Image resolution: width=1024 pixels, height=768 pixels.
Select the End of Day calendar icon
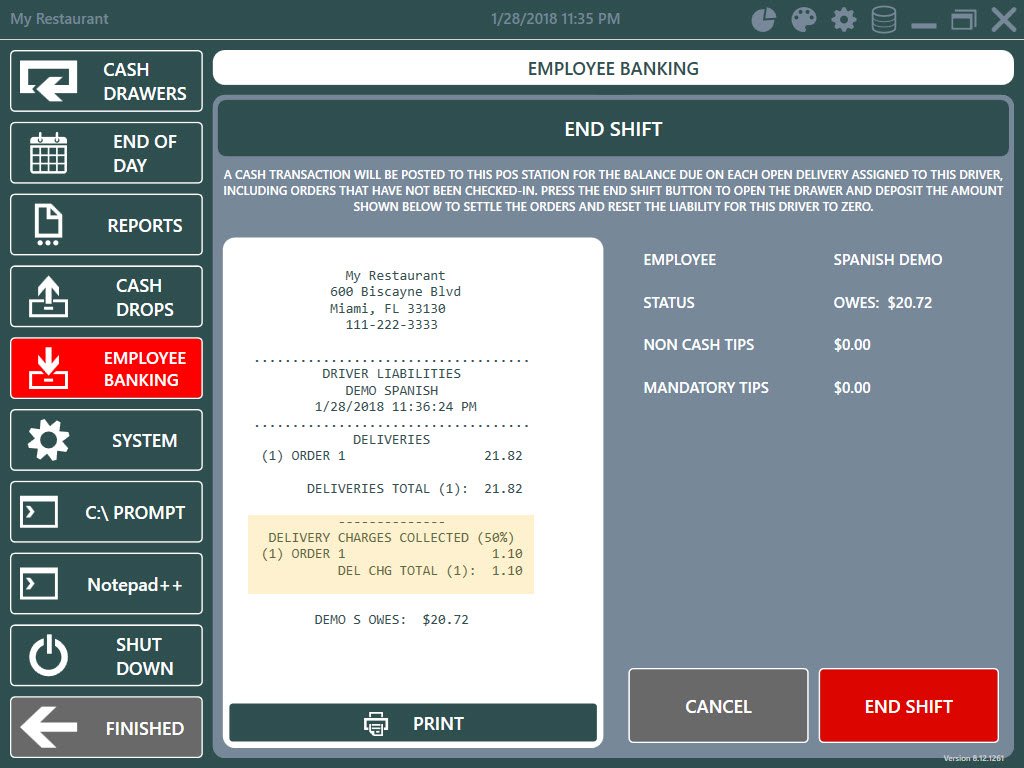tap(47, 154)
